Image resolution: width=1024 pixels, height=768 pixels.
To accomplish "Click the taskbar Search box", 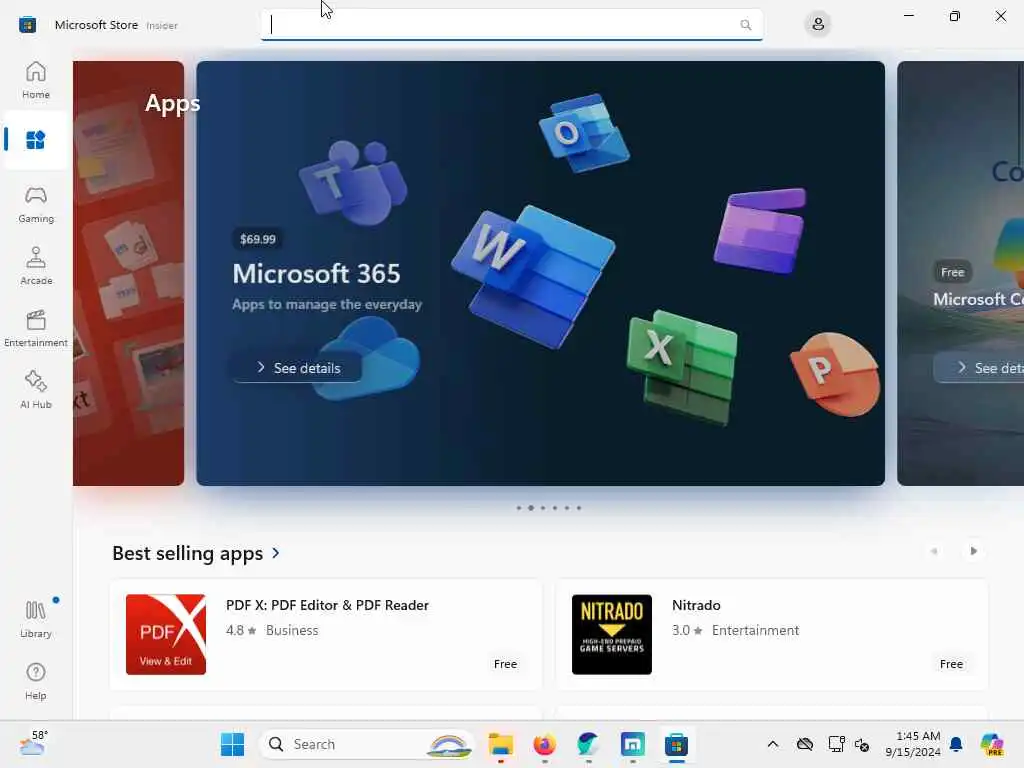I will [x=368, y=744].
